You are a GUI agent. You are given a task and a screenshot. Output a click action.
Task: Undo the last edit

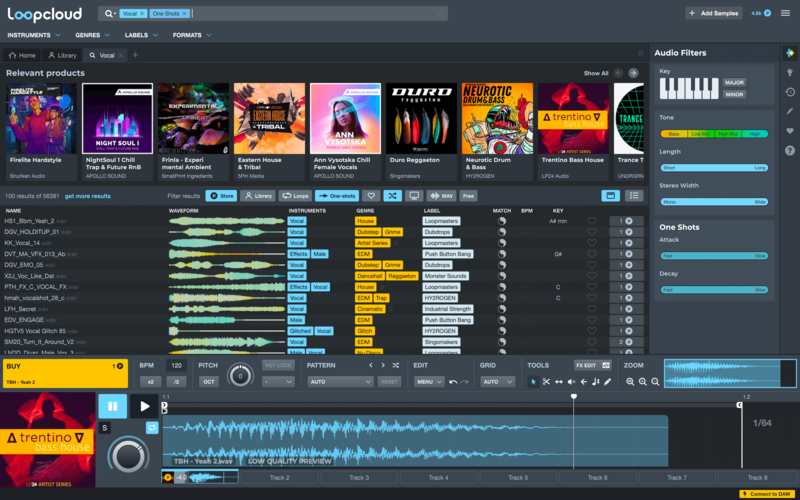[453, 382]
